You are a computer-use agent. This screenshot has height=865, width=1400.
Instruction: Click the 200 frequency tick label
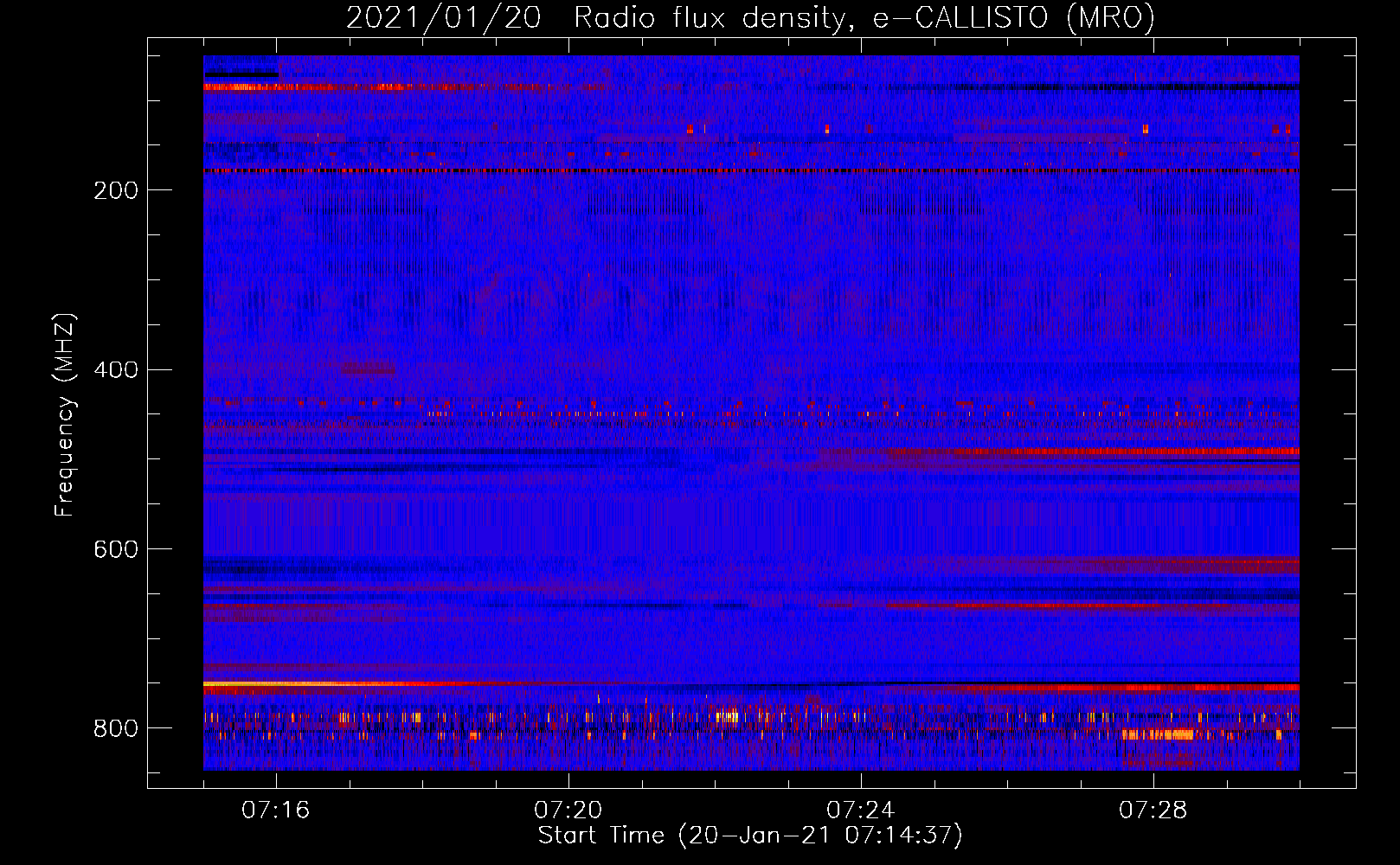point(116,190)
